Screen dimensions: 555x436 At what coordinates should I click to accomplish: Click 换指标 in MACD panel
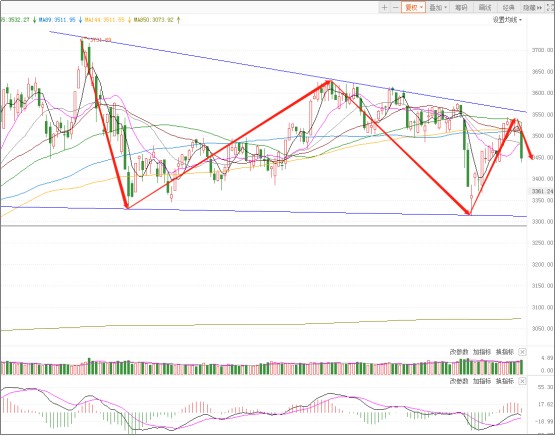pyautogui.click(x=504, y=381)
